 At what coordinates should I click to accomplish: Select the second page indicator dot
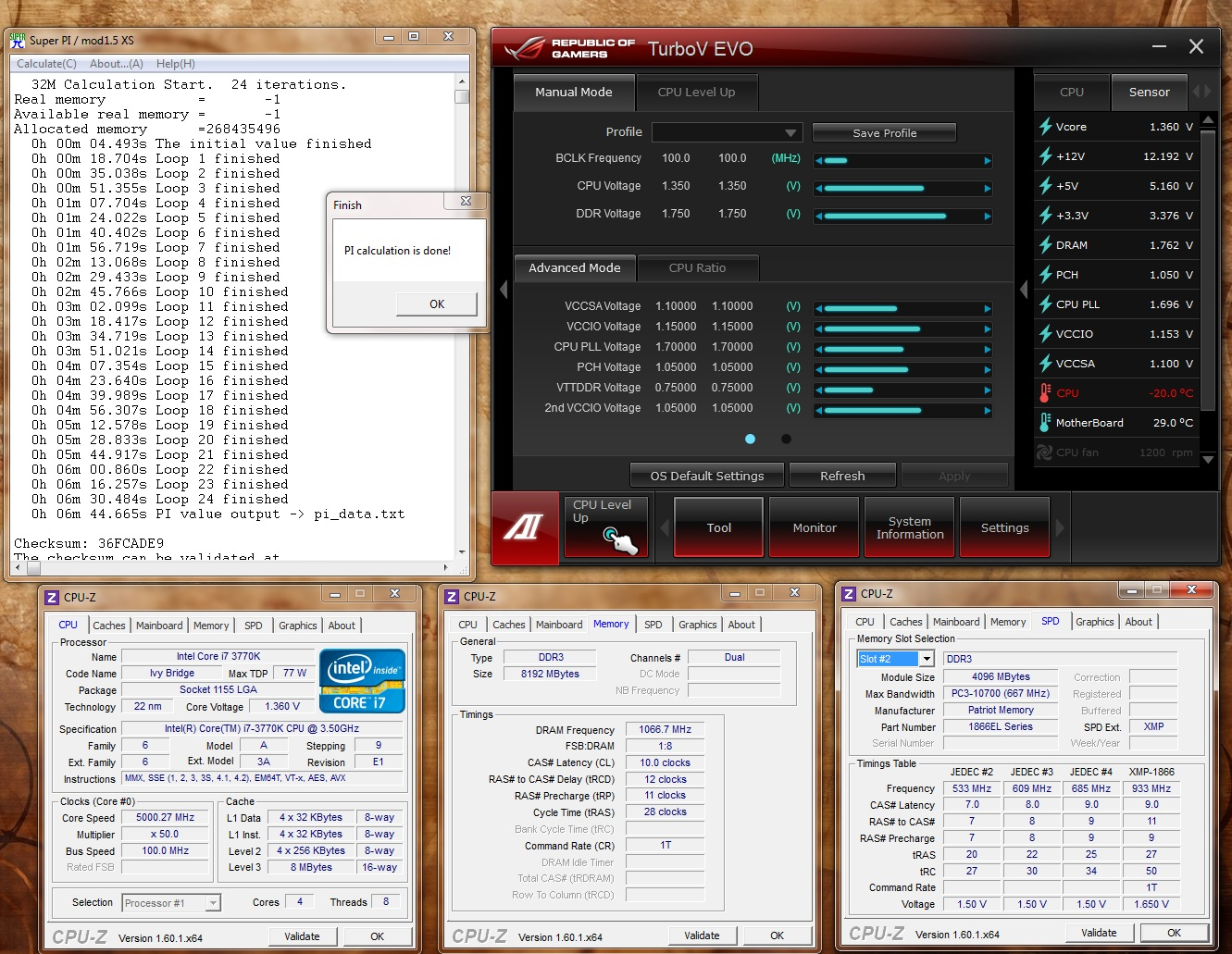point(786,440)
